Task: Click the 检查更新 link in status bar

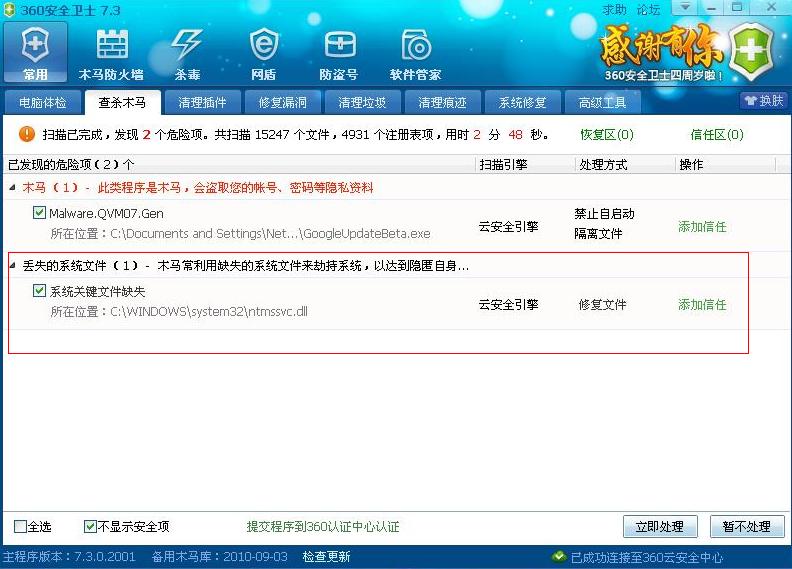Action: pyautogui.click(x=326, y=556)
